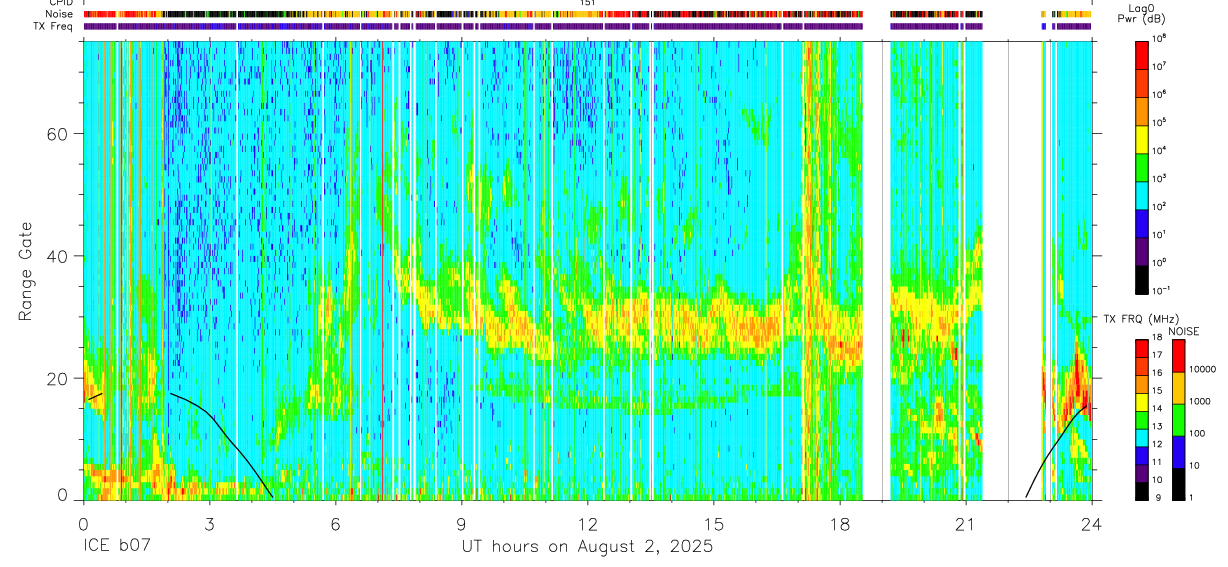
Task: Click the red top segment of the NOISE colorbar
Action: (x=1177, y=356)
